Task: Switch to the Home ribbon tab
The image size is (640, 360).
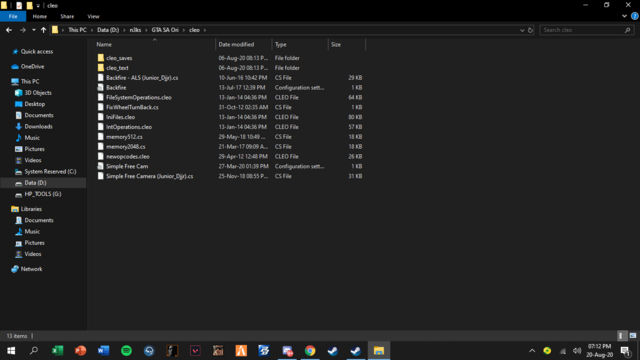Action: [x=40, y=16]
